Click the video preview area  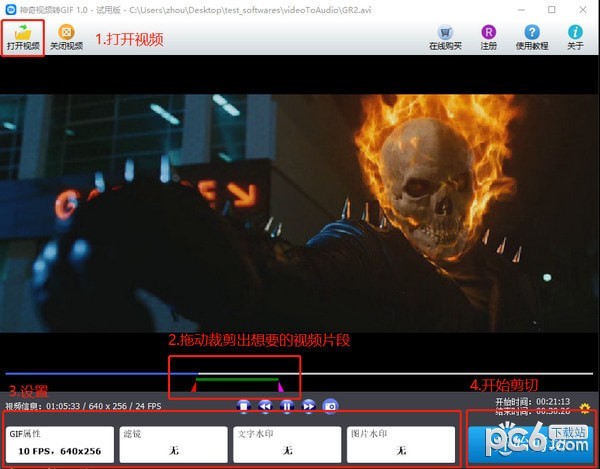(299, 213)
